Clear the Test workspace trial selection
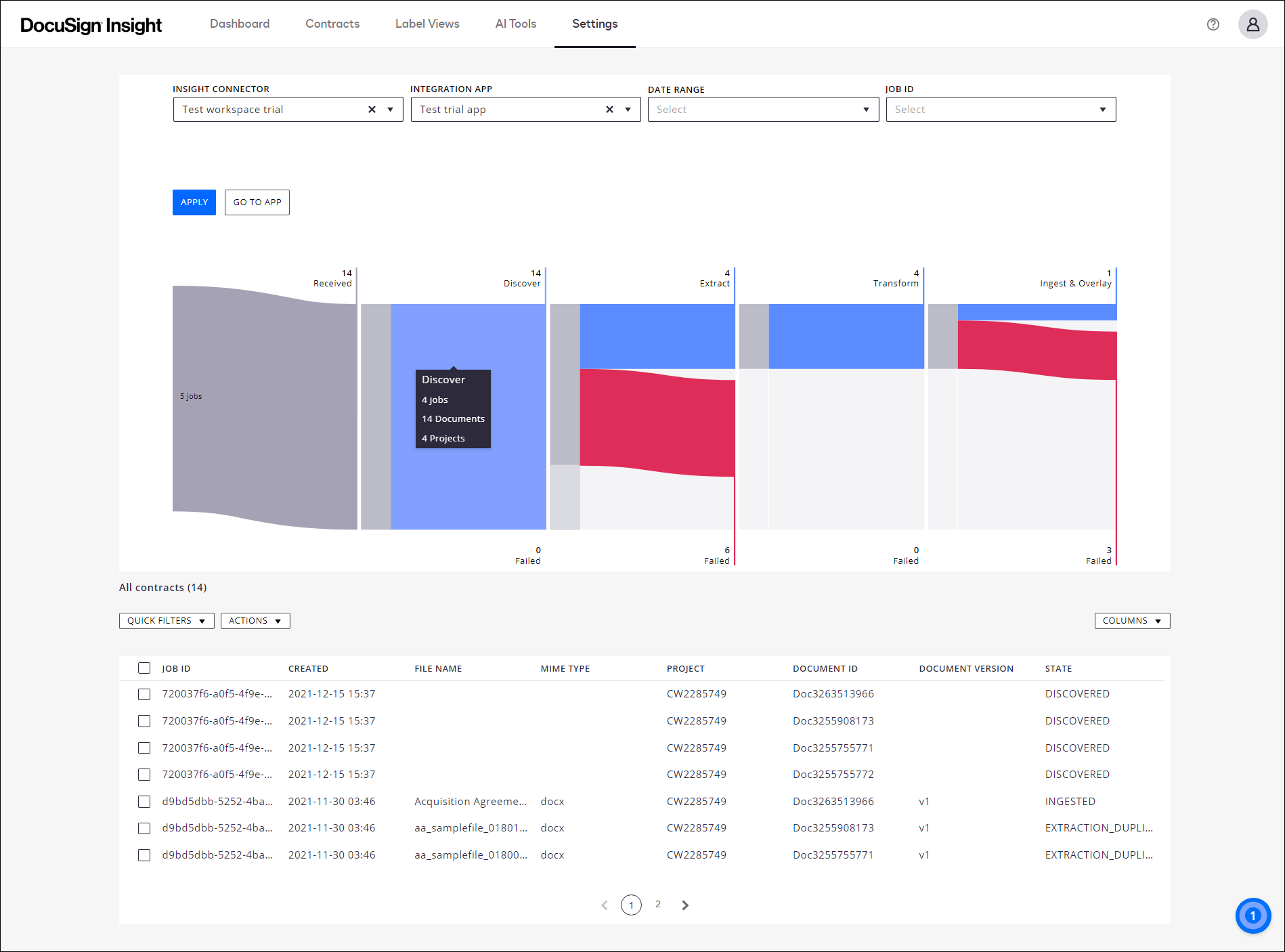Image resolution: width=1285 pixels, height=952 pixels. pos(372,110)
